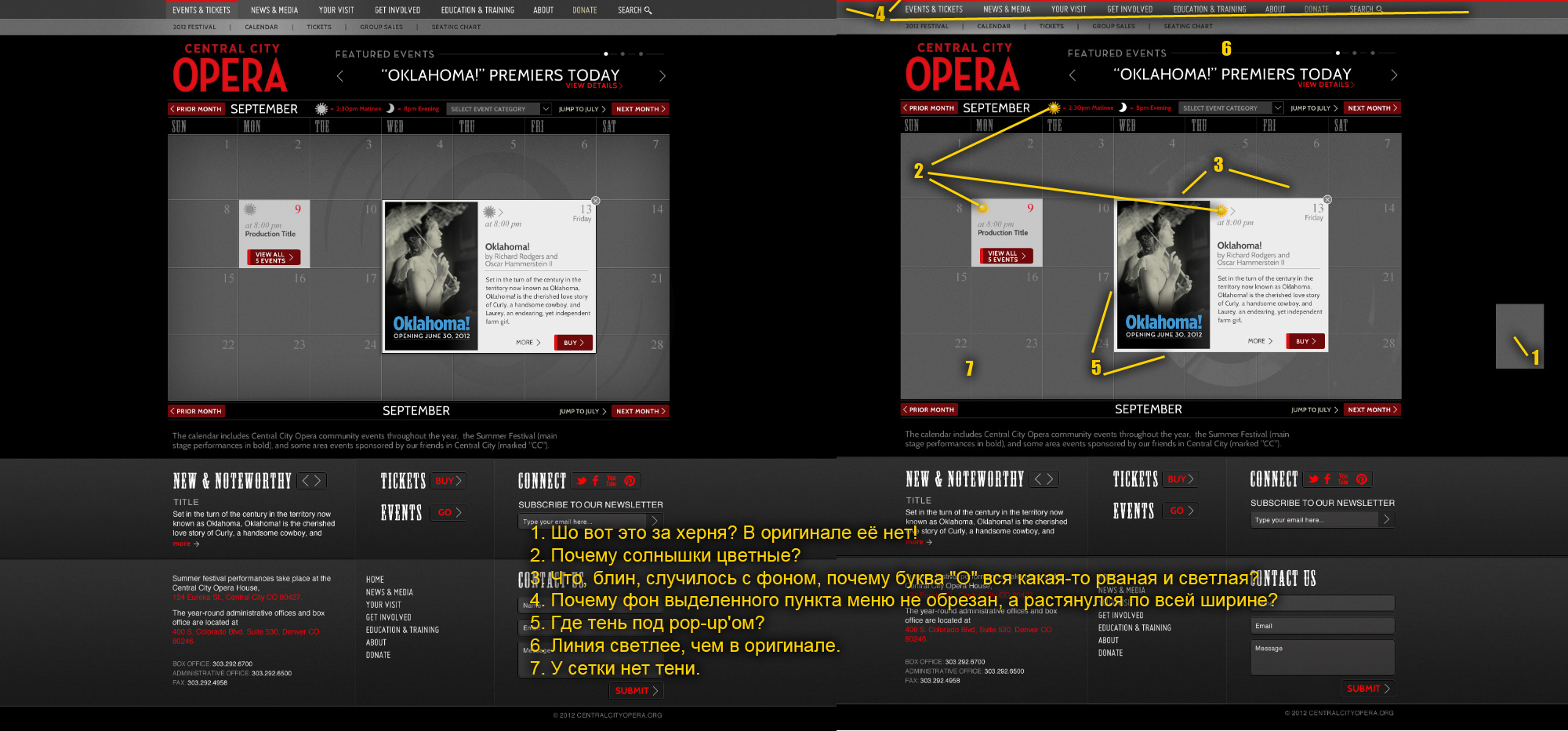
Task: Open Select Event Category dropdown in left mockup
Action: click(499, 109)
